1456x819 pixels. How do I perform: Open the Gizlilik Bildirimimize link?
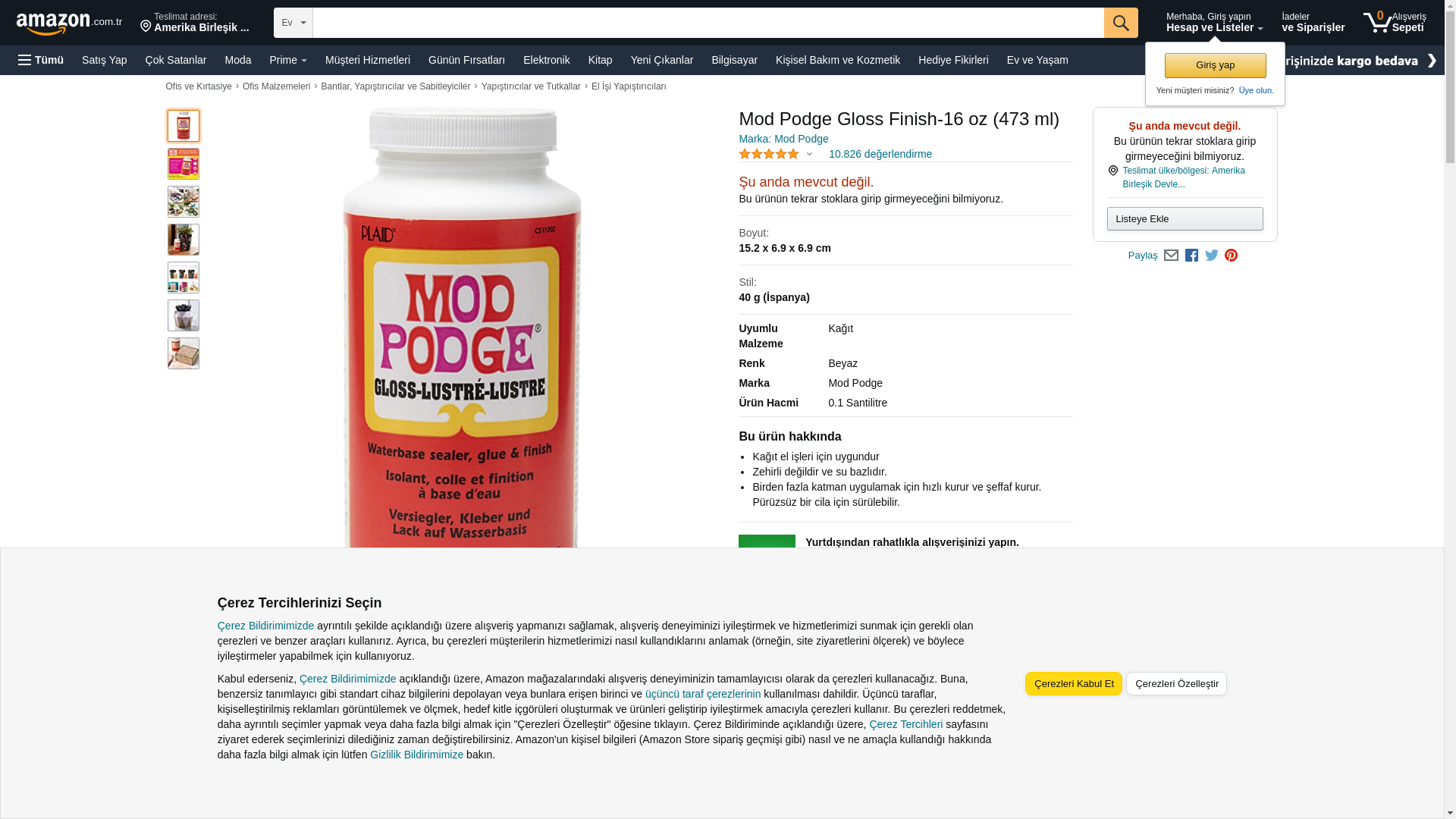416,755
